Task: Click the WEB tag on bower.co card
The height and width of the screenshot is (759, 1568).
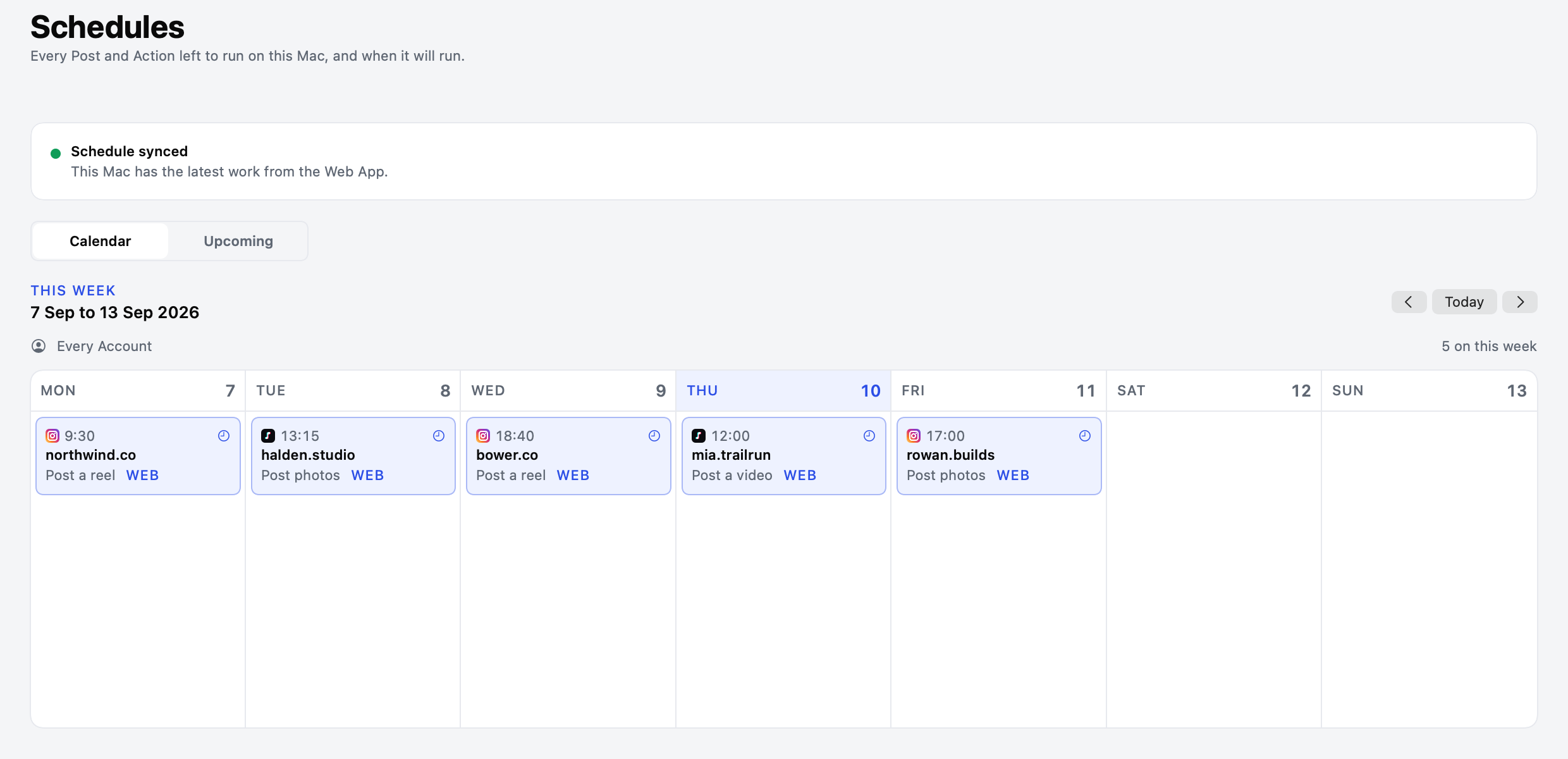Action: click(573, 475)
